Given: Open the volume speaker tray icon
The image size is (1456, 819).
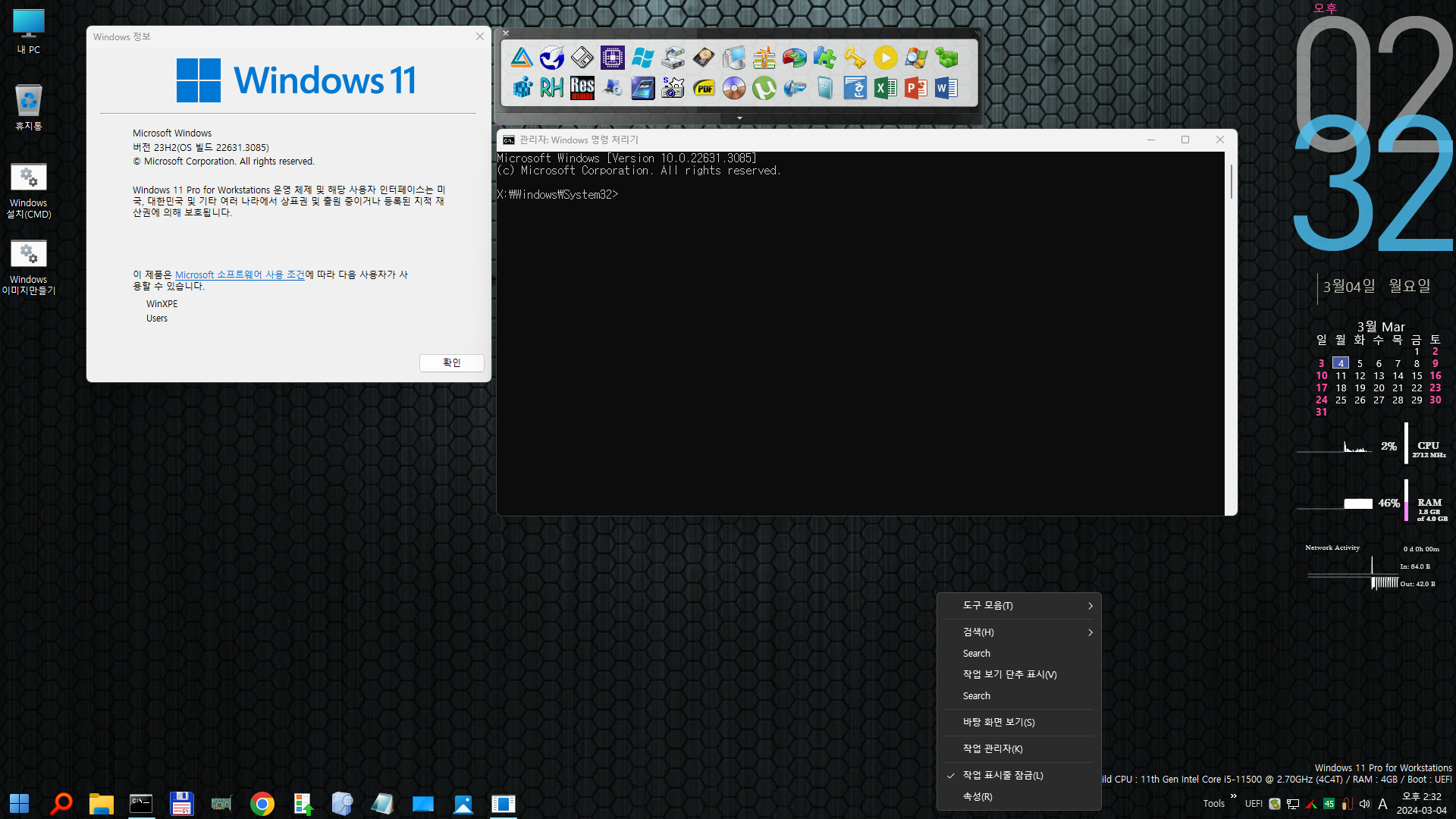Looking at the screenshot, I should pos(1365,804).
